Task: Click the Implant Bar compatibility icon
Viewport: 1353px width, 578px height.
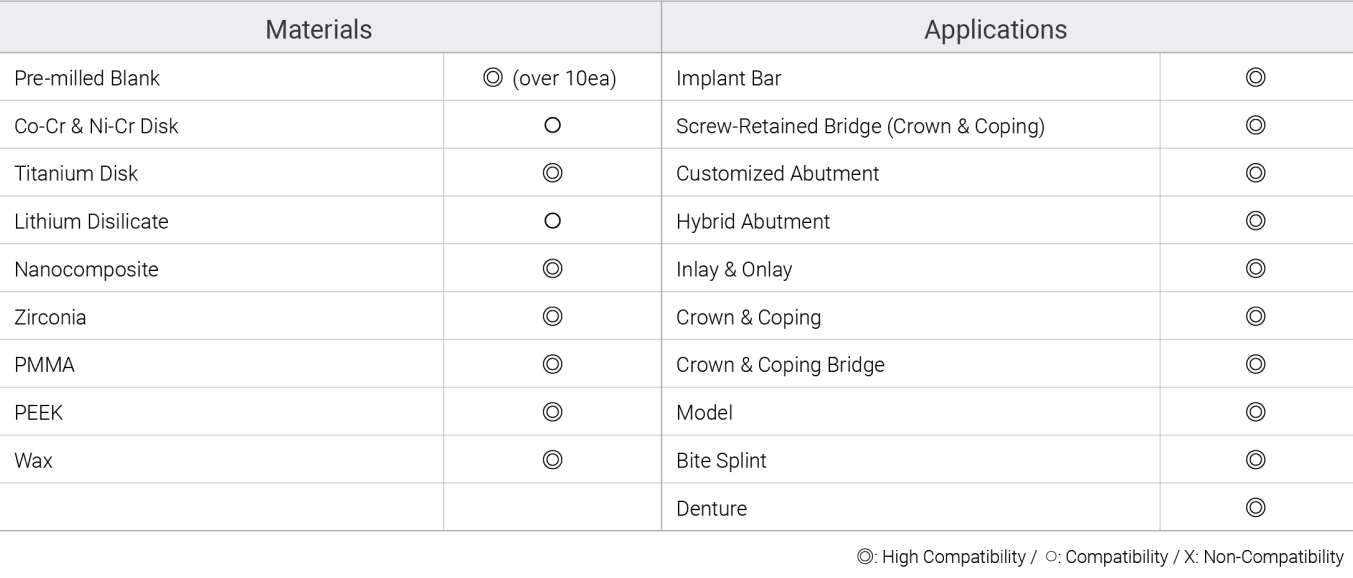Action: pos(1256,78)
